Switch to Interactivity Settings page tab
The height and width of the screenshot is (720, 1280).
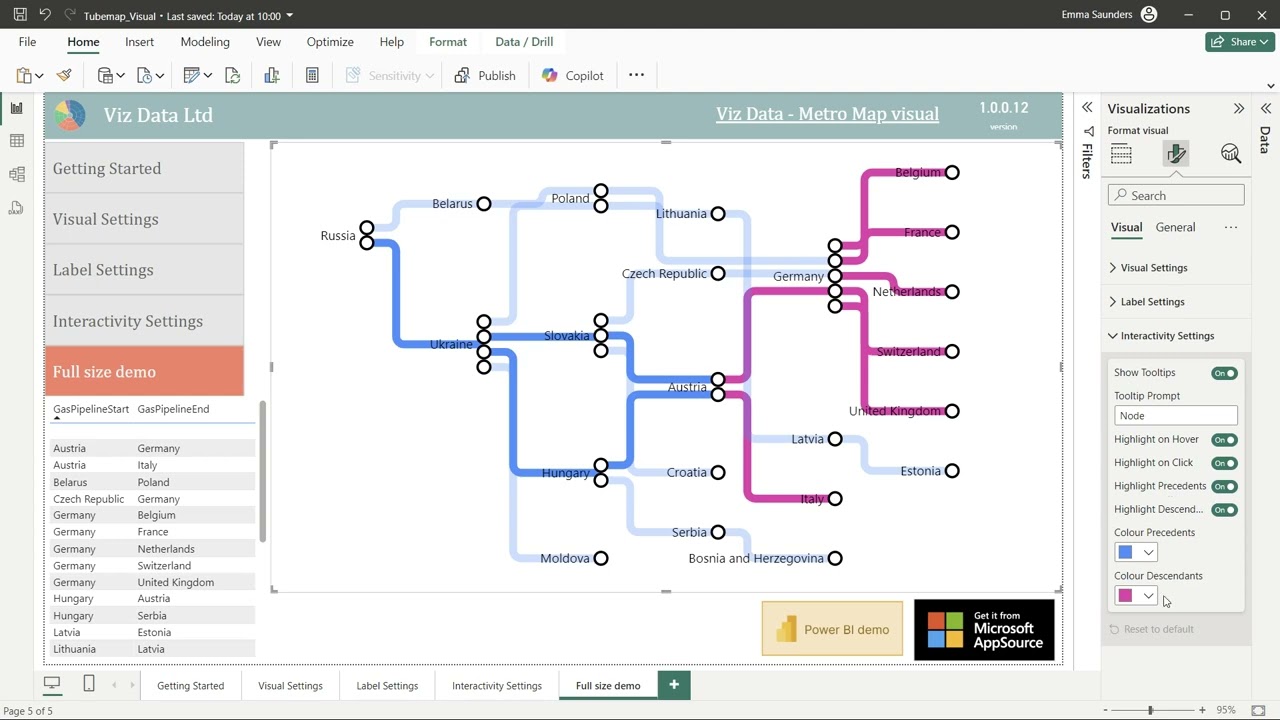496,686
